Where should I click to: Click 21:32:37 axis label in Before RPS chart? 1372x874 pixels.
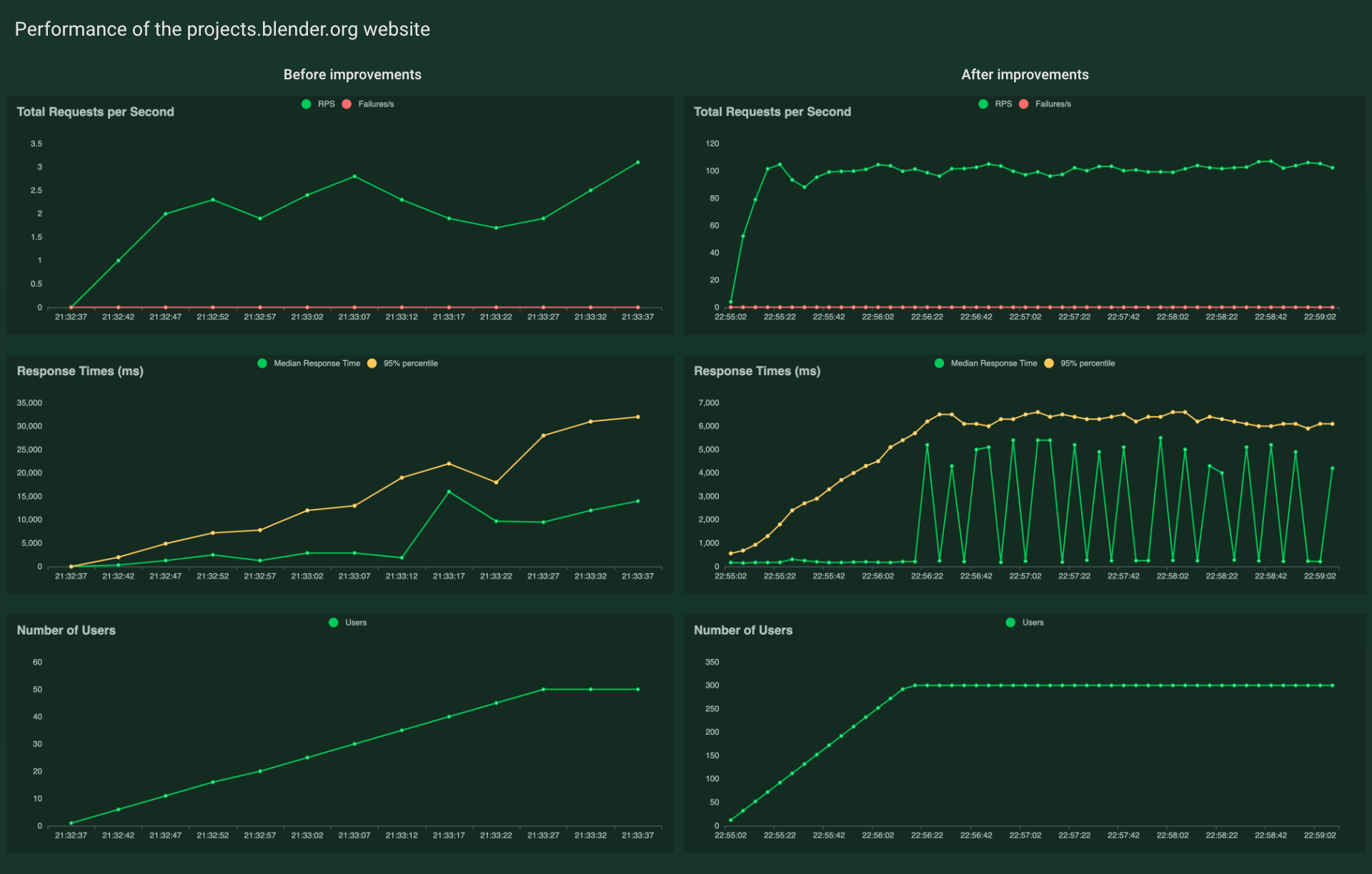[x=71, y=317]
